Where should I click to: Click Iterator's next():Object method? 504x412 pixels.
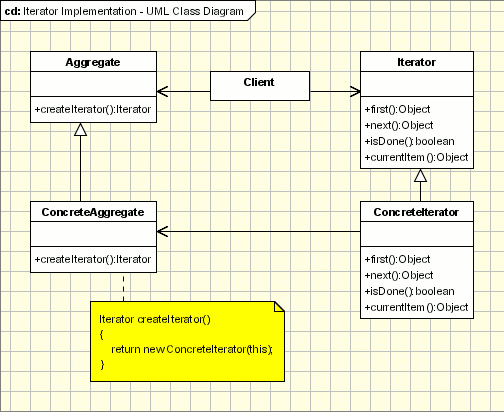[399, 125]
